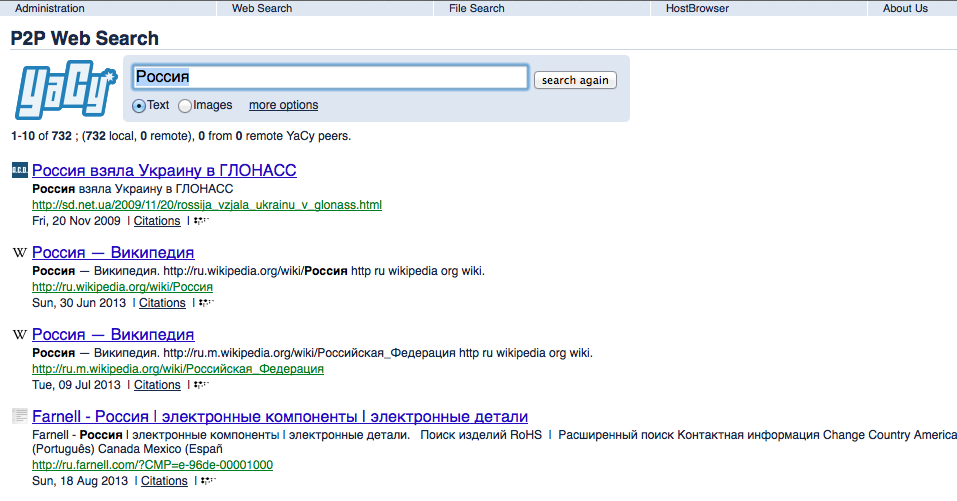Screen dimensions: 957x501
Task: Open the HostBrowser menu
Action: point(697,9)
